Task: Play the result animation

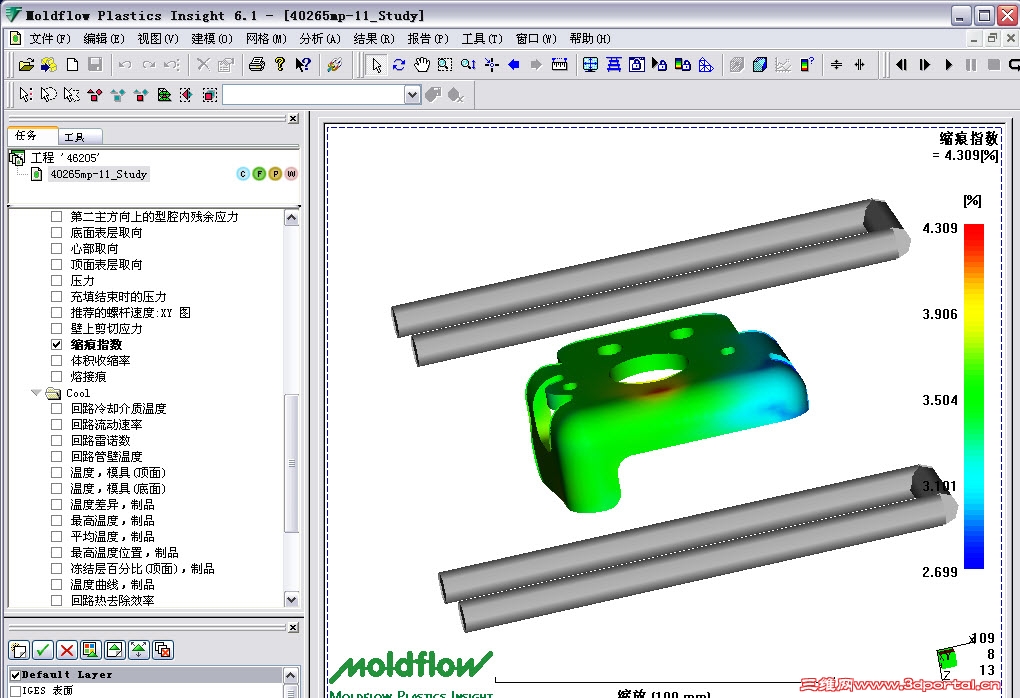Action: 948,64
